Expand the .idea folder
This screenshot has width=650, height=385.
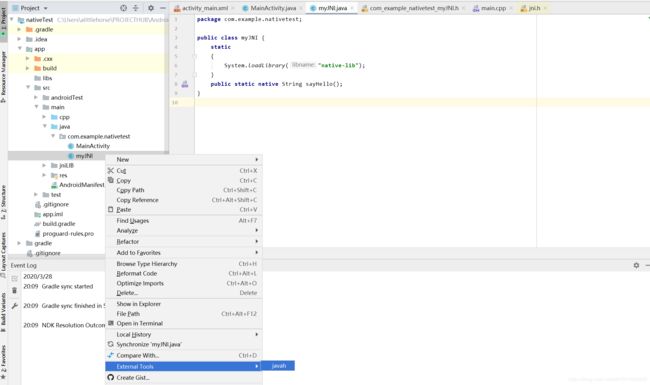(19, 39)
